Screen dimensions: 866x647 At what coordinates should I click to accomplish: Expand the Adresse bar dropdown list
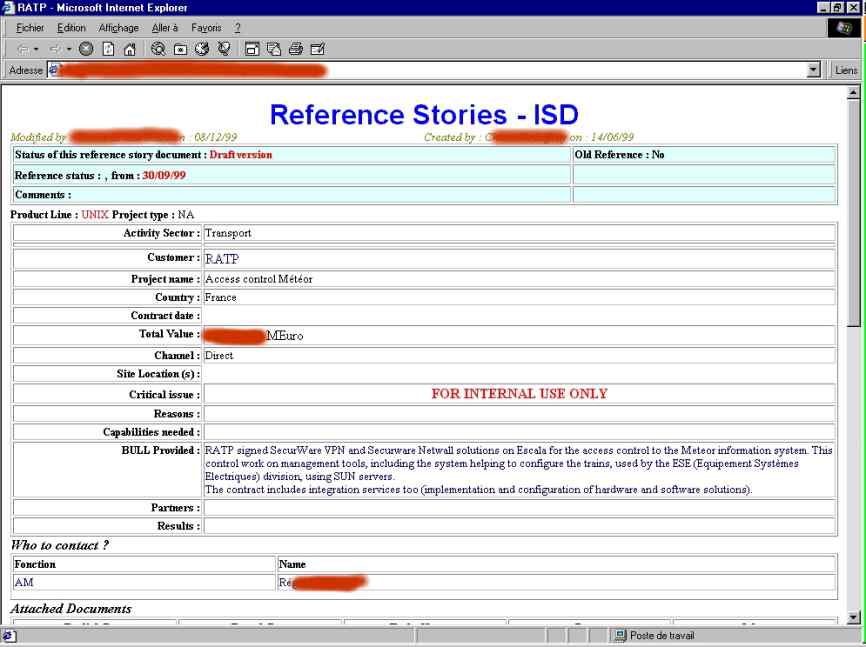tap(814, 70)
